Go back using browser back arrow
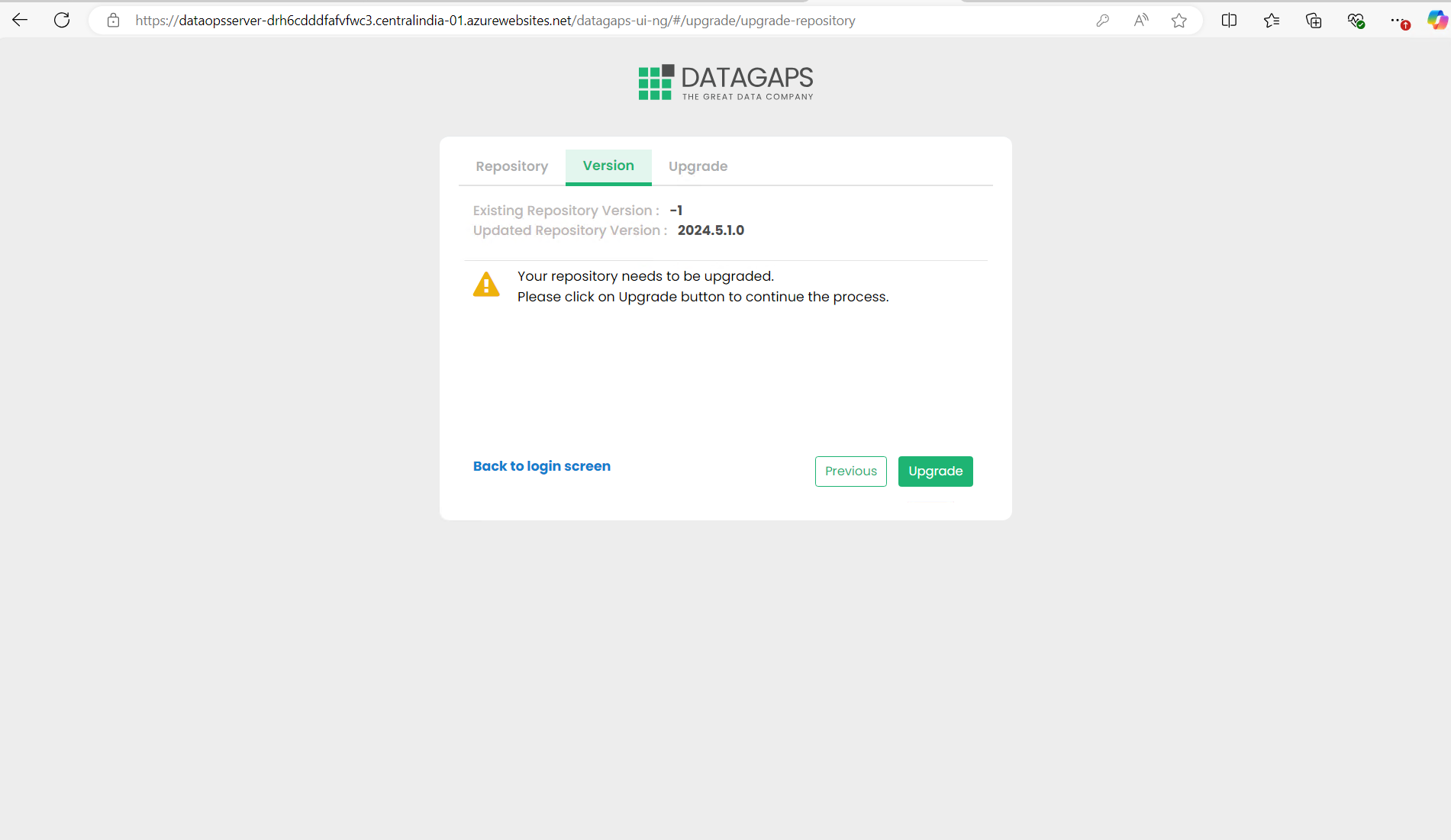 click(x=20, y=21)
